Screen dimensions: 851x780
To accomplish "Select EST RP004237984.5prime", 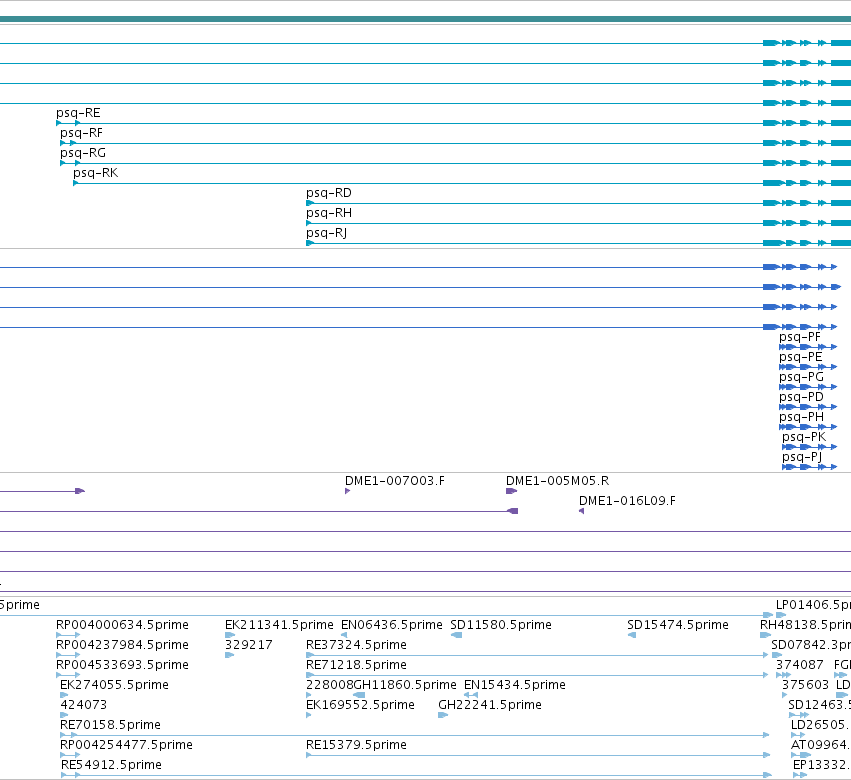I will click(x=123, y=645).
